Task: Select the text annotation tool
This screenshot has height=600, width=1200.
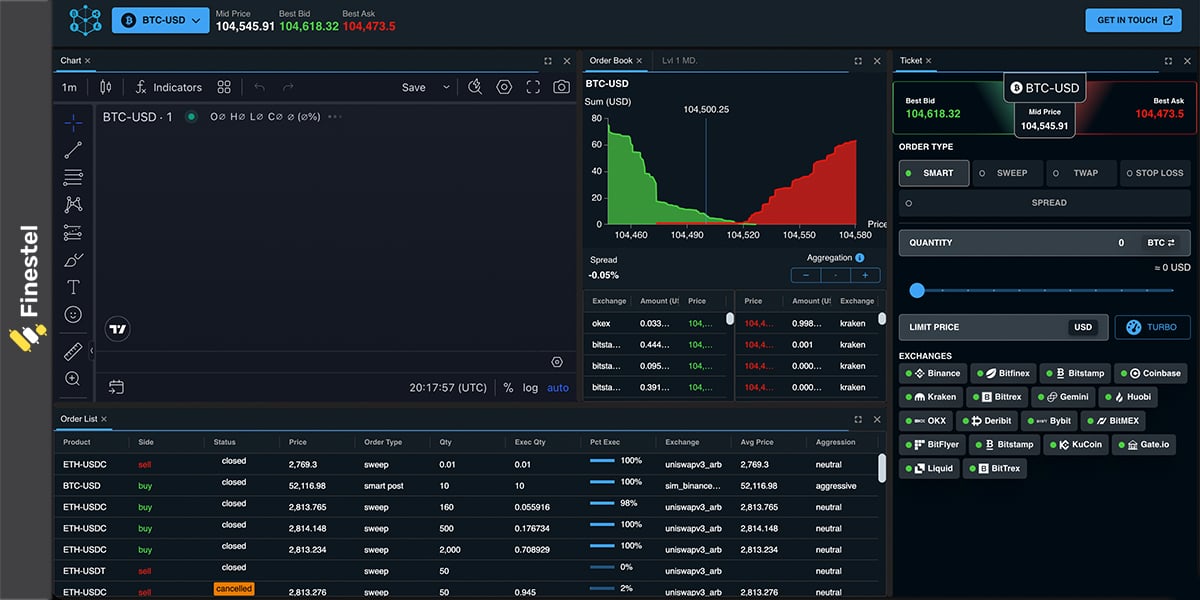Action: 73,287
